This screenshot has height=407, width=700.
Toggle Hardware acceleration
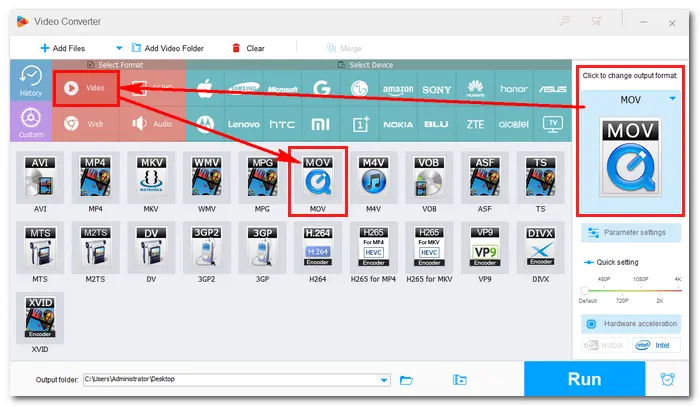[630, 324]
